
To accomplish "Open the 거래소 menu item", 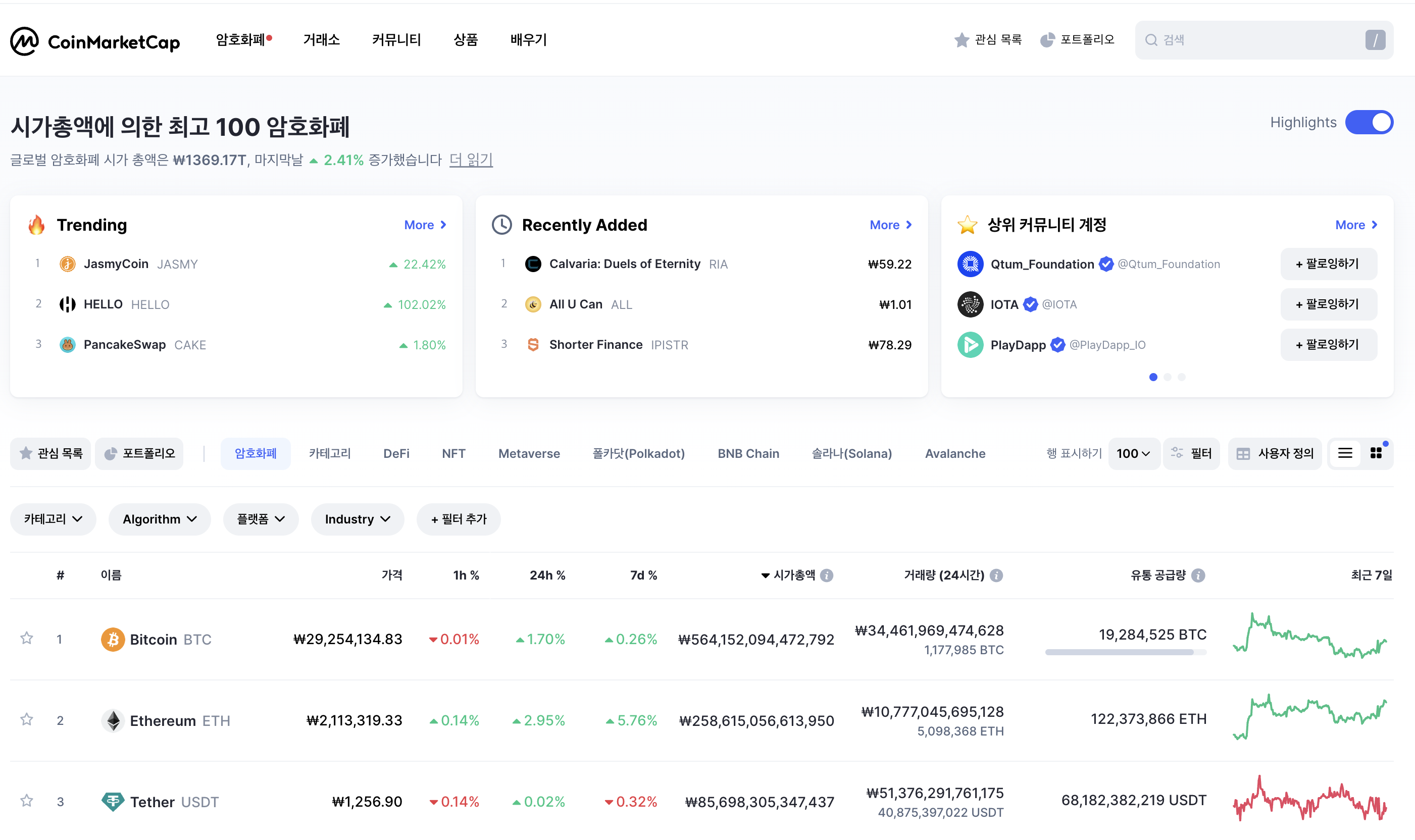I will [x=321, y=39].
